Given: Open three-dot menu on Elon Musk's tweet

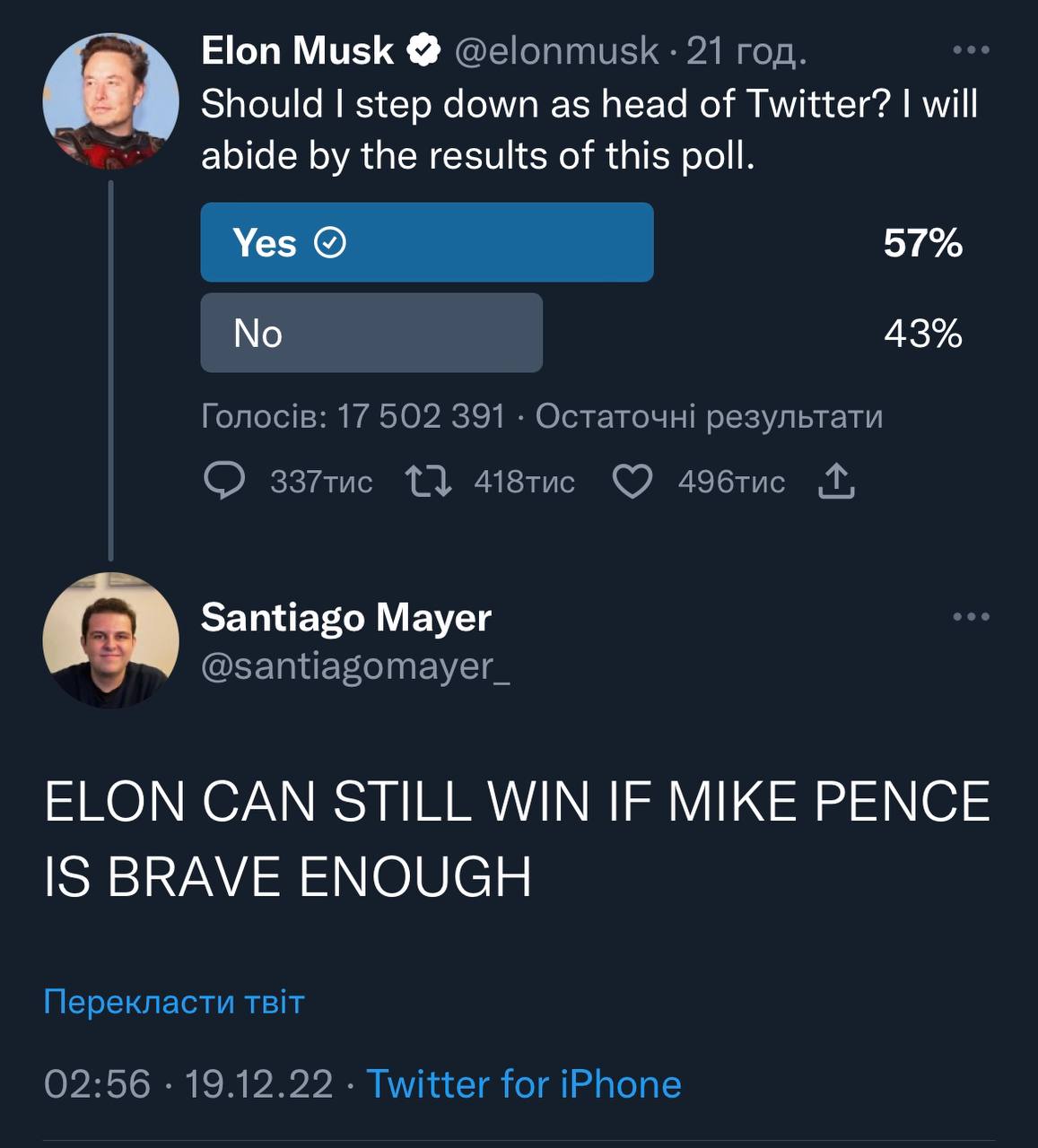Looking at the screenshot, I should tap(971, 50).
